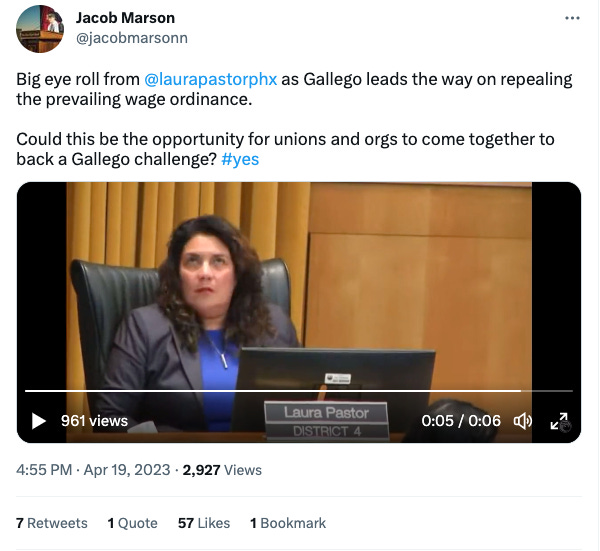Screen dimensions: 600x551
Task: Seek along the video progress bar
Action: pyautogui.click(x=299, y=391)
